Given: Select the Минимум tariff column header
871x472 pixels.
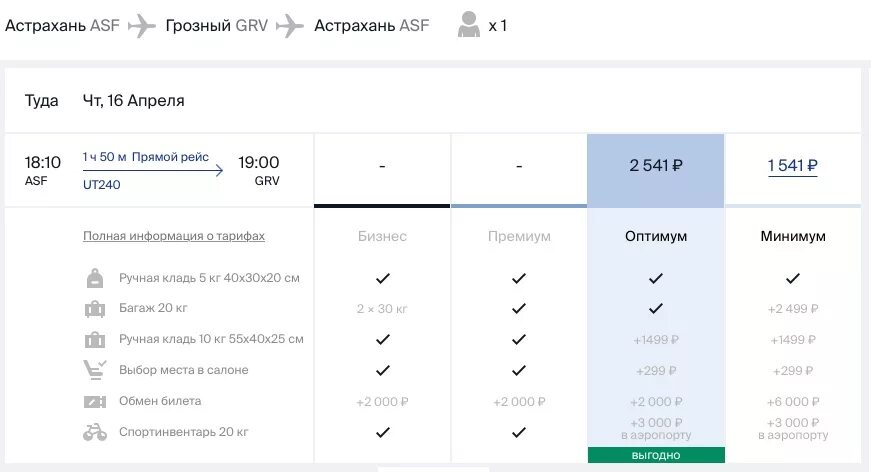Looking at the screenshot, I should [x=793, y=236].
